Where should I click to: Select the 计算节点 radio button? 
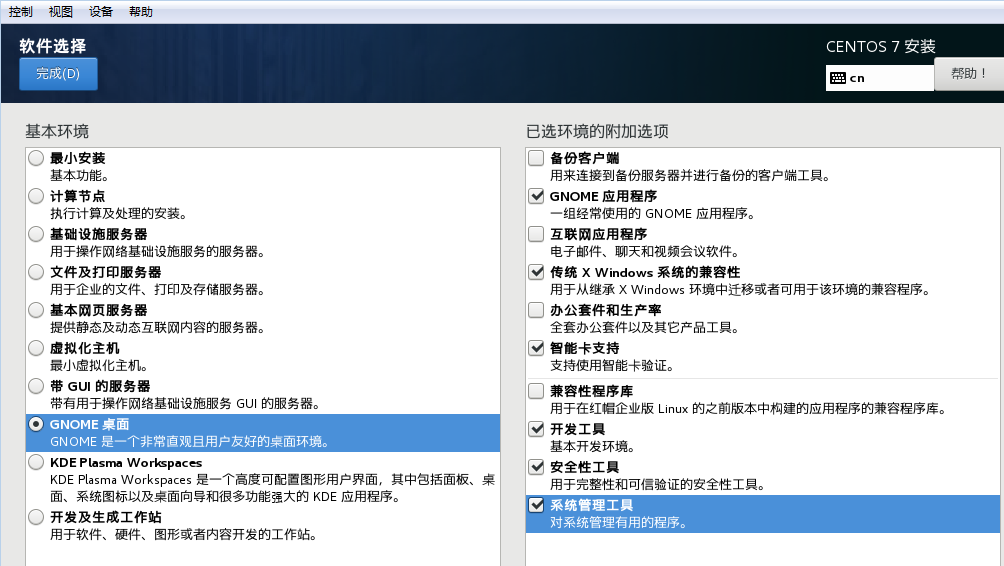click(x=36, y=196)
